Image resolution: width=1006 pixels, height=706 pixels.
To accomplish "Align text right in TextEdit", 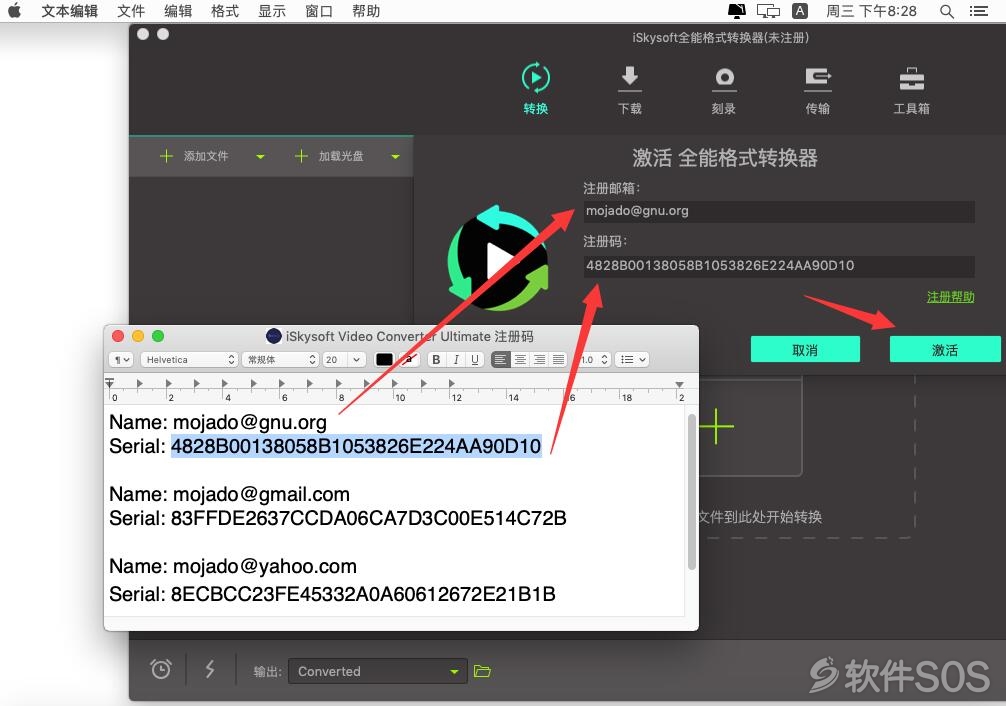I will (540, 359).
